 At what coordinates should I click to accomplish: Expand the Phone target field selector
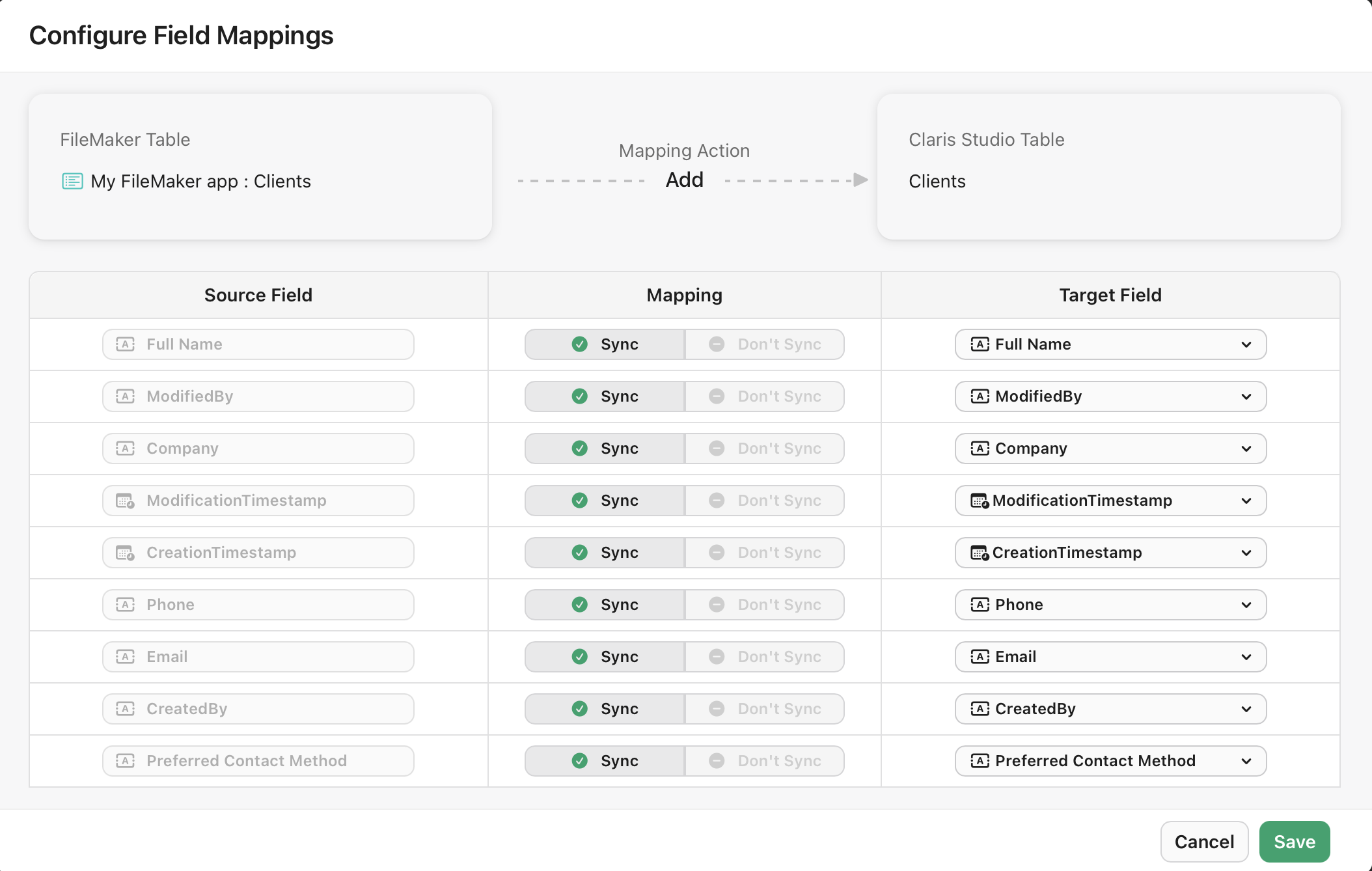[x=1246, y=604]
